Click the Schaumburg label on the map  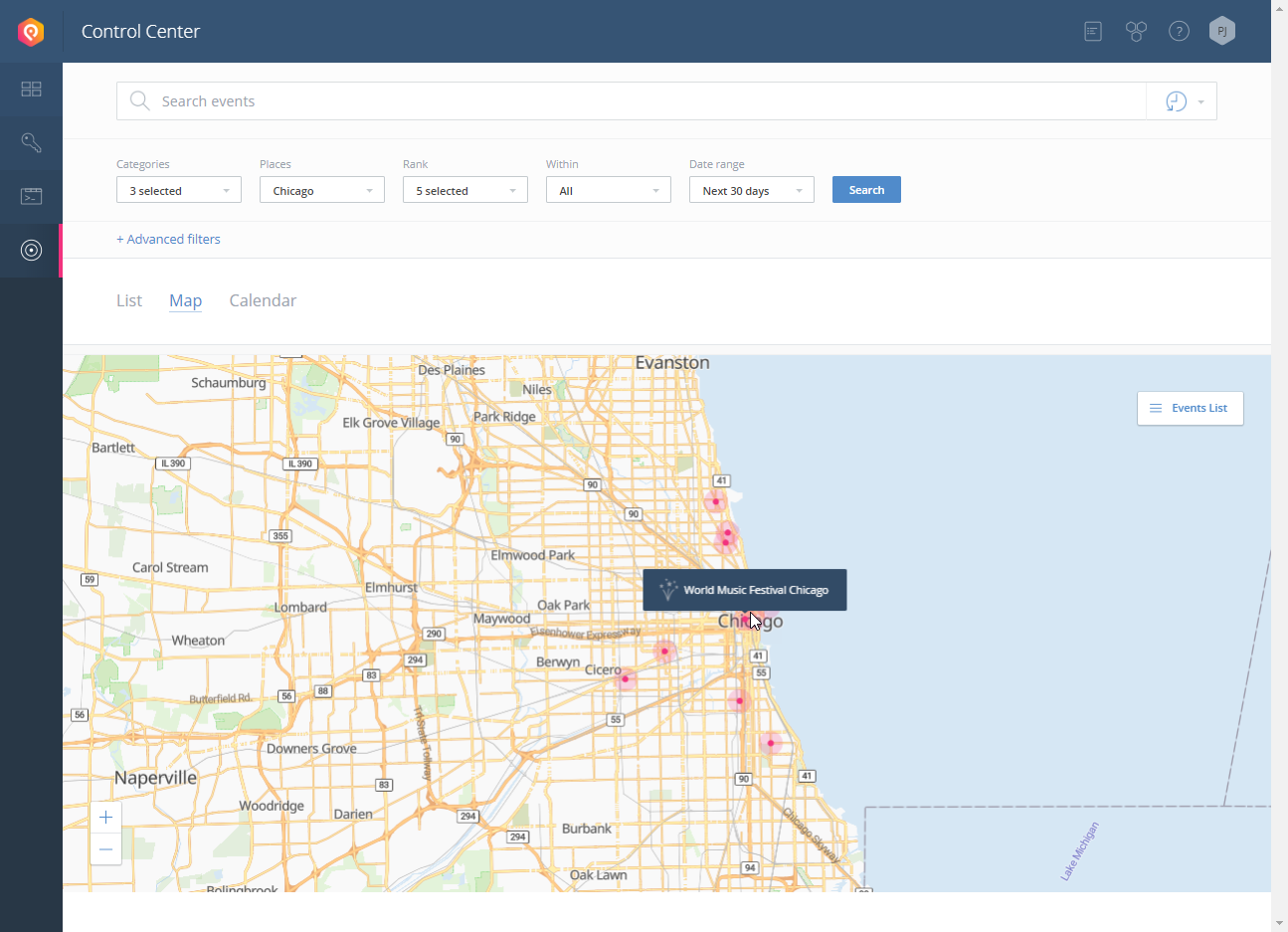click(229, 383)
